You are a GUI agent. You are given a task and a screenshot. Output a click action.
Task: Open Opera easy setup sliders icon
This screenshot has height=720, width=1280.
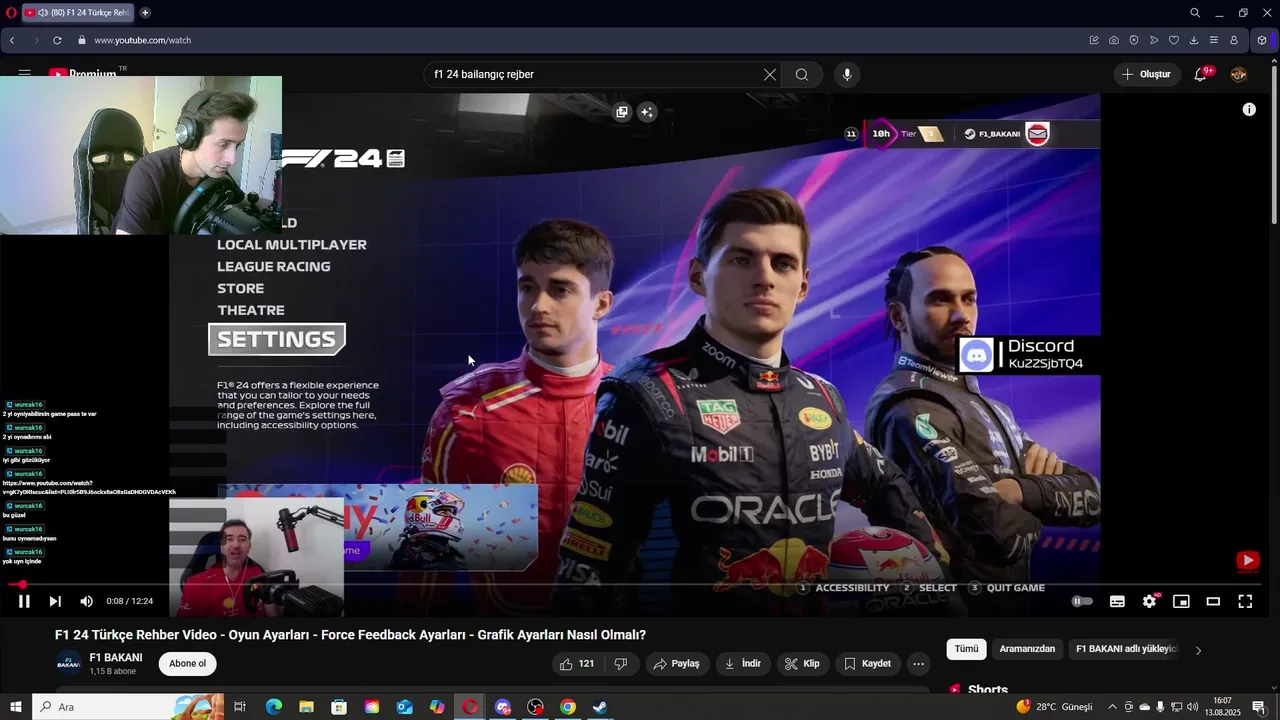coord(1214,40)
